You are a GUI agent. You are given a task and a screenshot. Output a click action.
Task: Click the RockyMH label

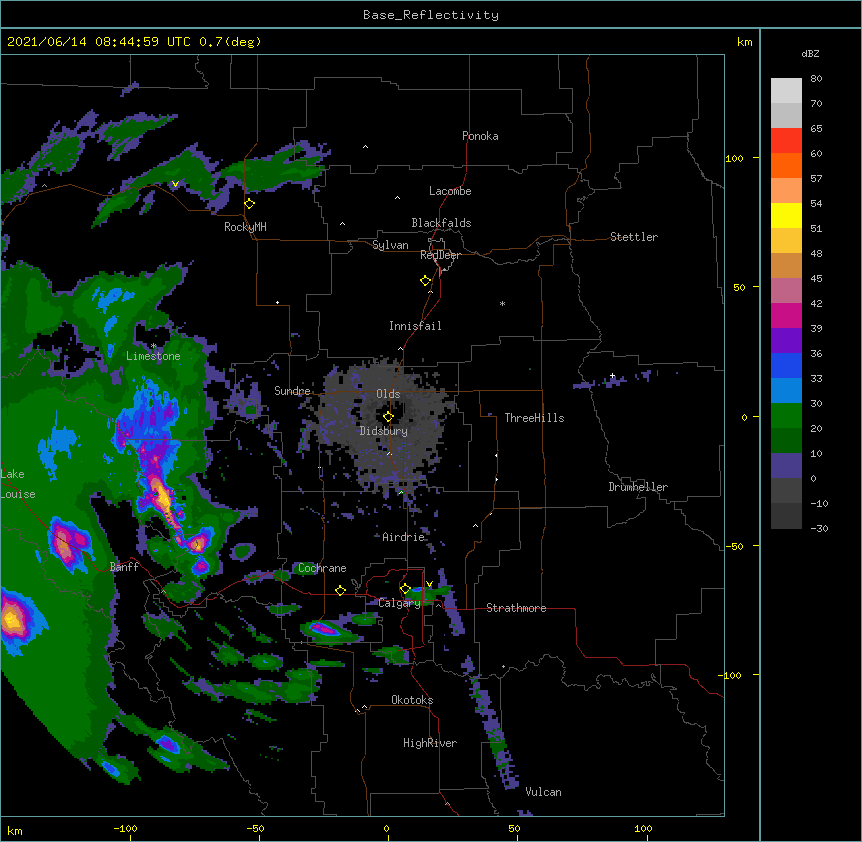245,227
